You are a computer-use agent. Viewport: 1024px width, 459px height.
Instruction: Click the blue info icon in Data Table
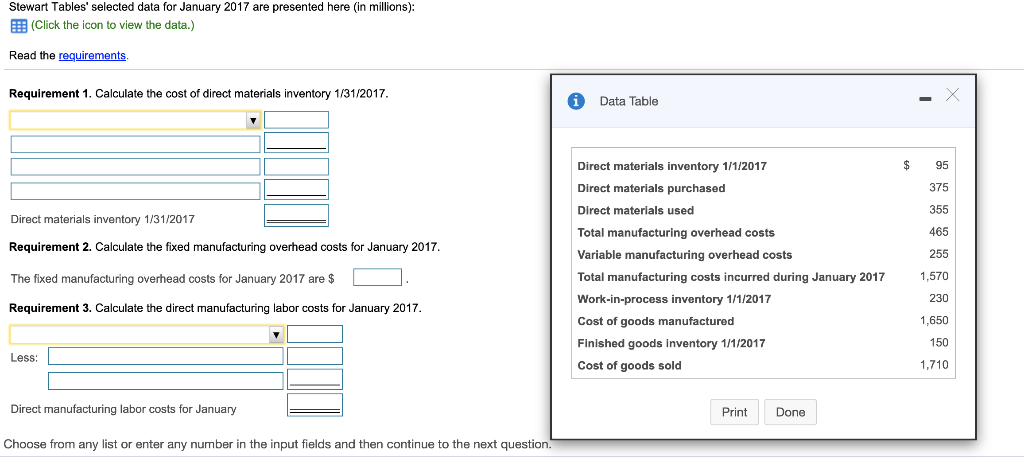pyautogui.click(x=575, y=101)
